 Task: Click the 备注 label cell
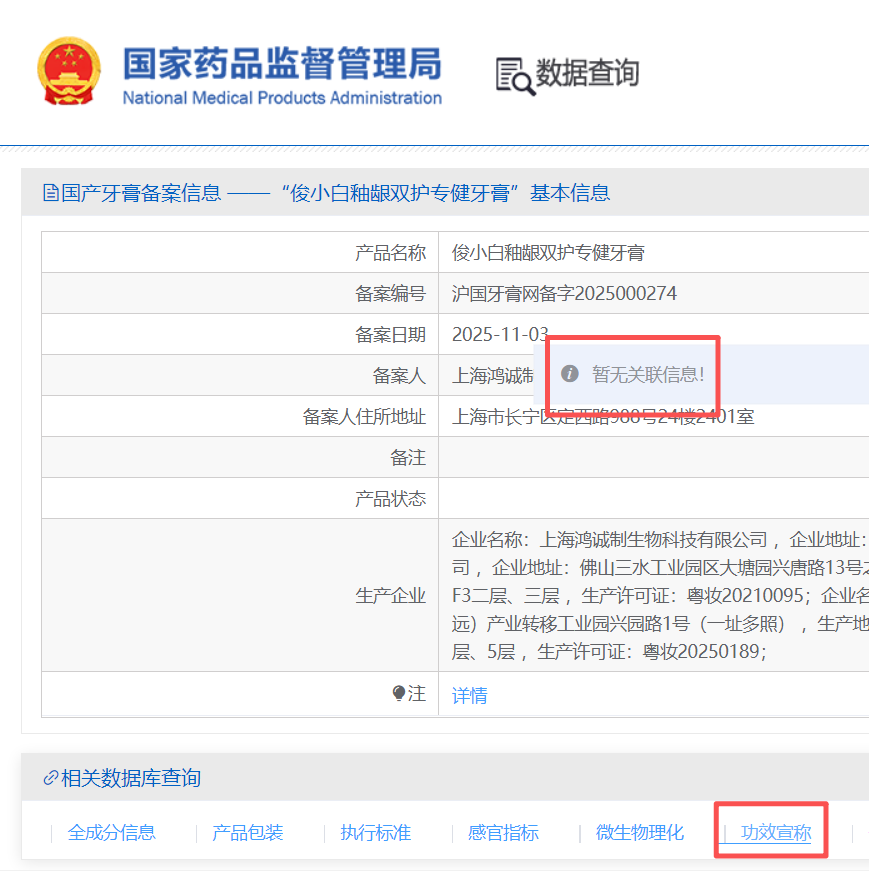click(240, 457)
